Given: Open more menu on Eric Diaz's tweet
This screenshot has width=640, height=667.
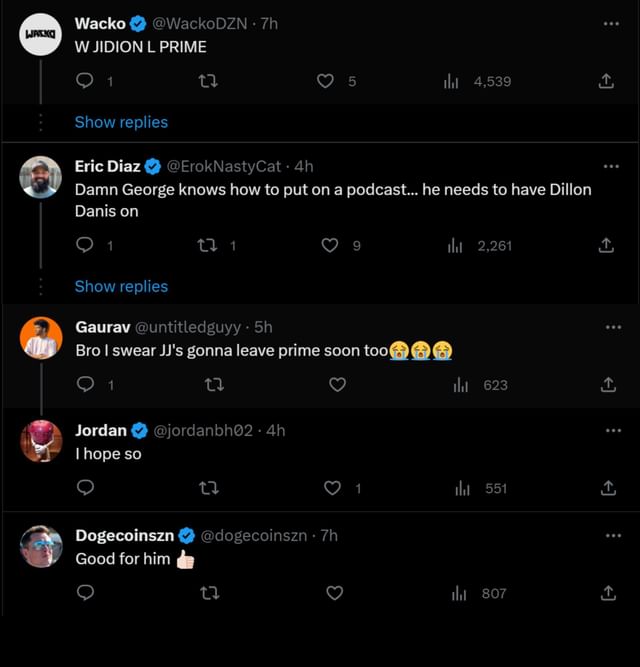Looking at the screenshot, I should pyautogui.click(x=612, y=166).
